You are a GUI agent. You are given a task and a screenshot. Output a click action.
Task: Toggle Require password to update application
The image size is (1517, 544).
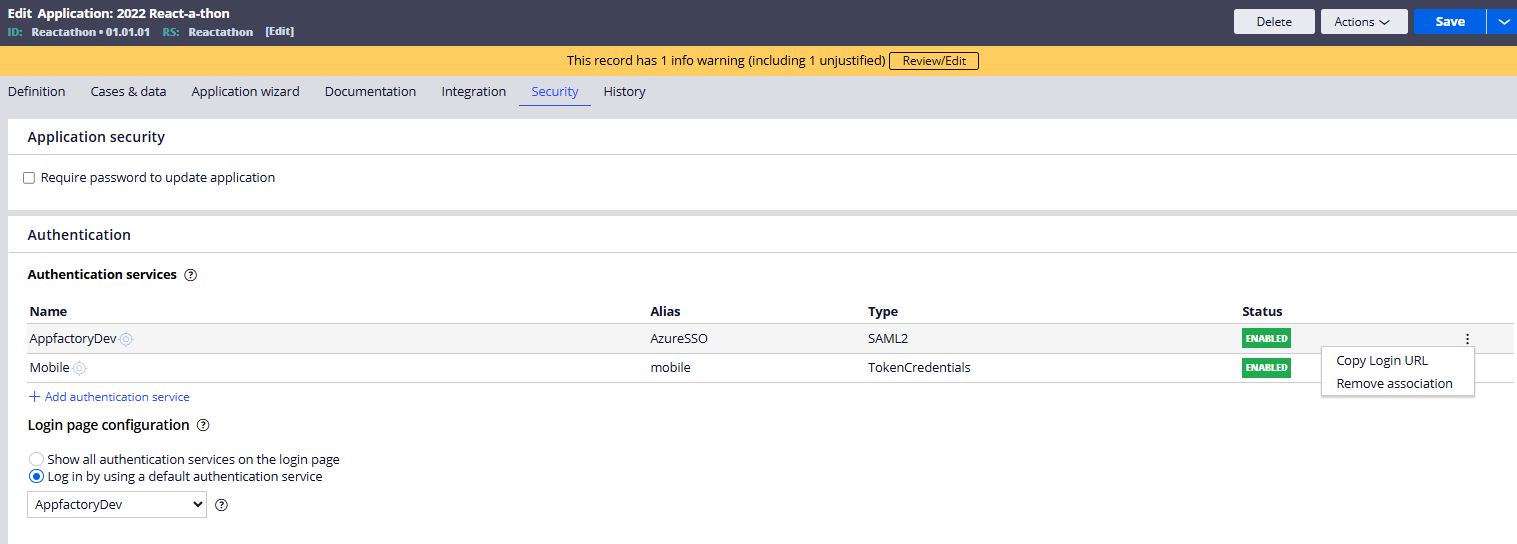click(29, 178)
